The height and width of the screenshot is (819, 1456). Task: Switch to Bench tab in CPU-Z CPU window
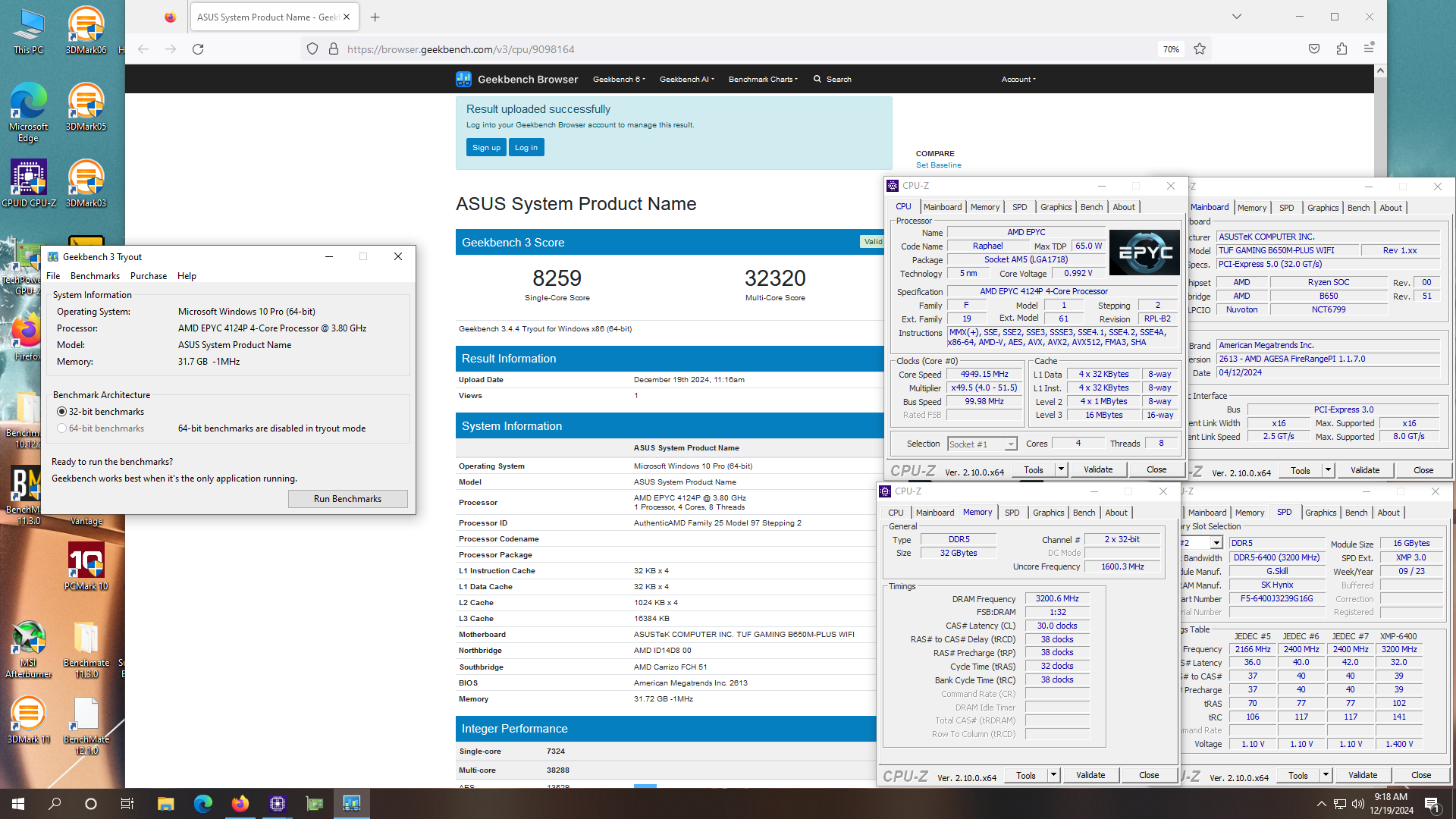click(x=1091, y=207)
